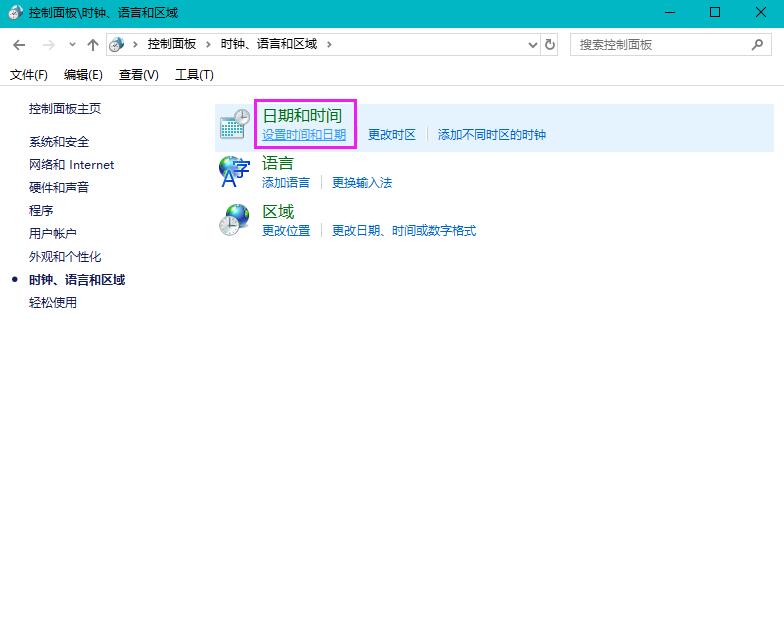Viewport: 784px width, 628px height.
Task: Click 添加不同时区的时钟 link
Action: coord(492,134)
